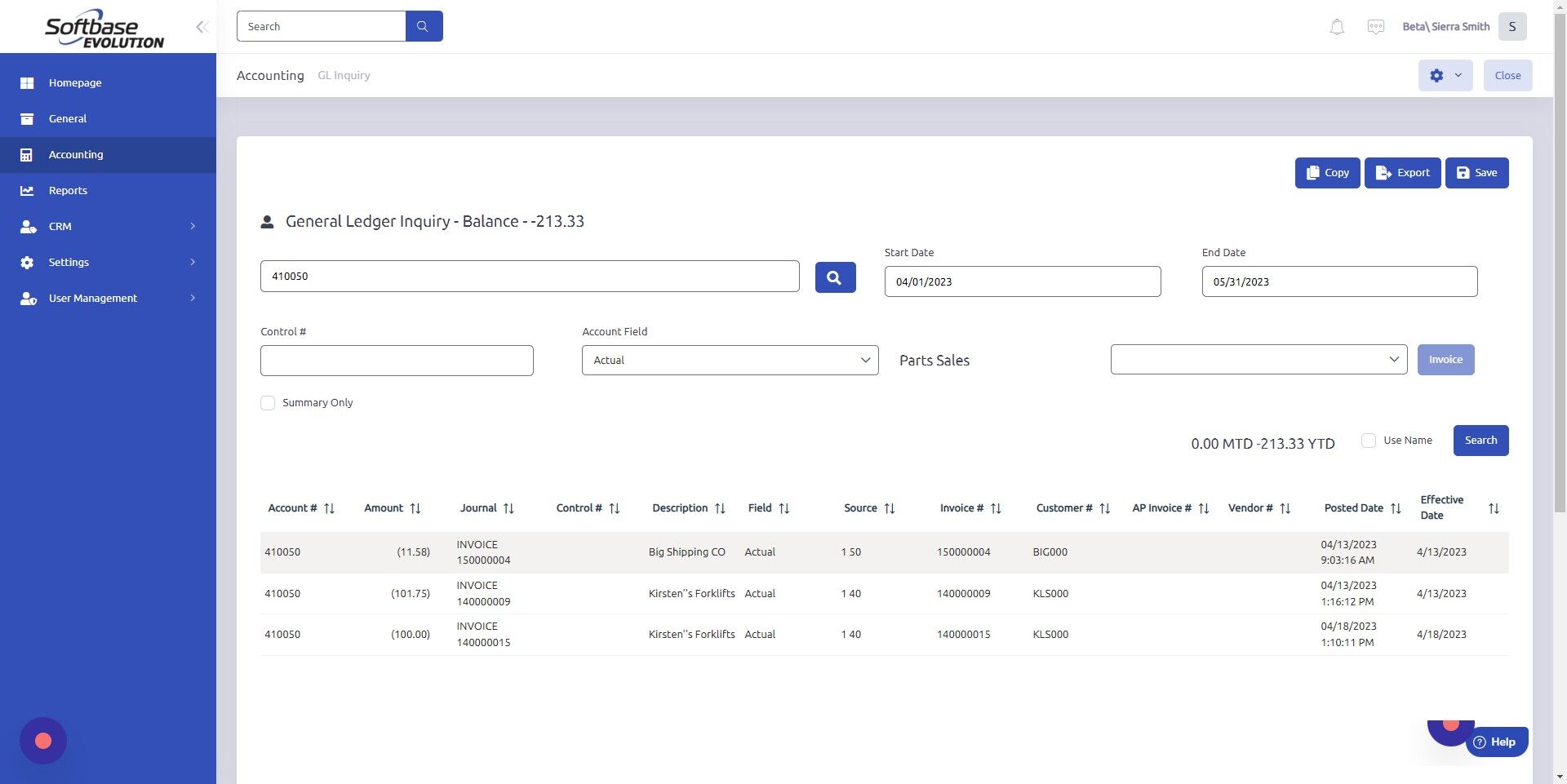Sort by AP Invoice # column arrows

pos(1203,508)
